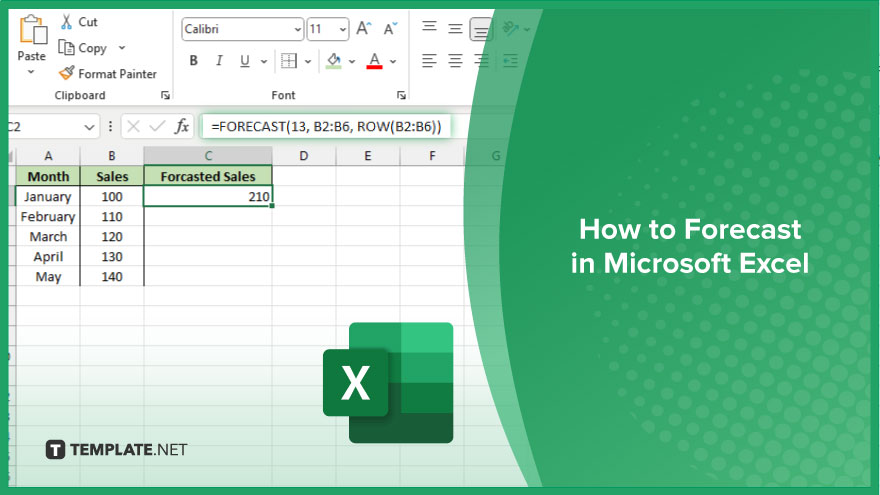Open the Name Box dropdown arrow
This screenshot has width=880, height=495.
pos(89,127)
